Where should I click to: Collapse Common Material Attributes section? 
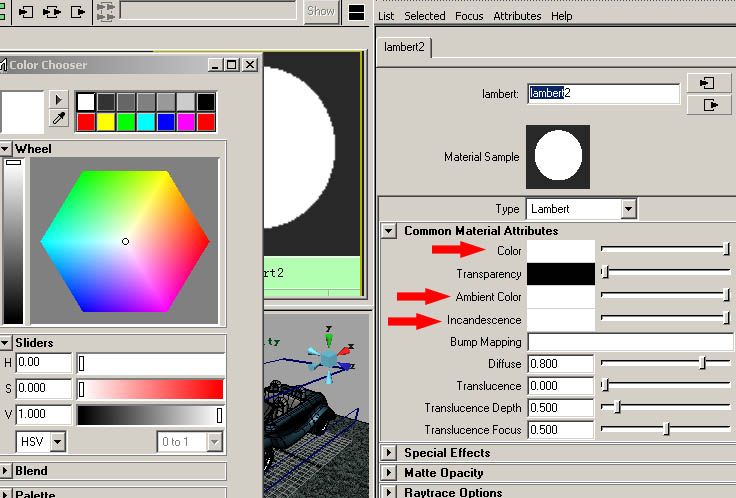pos(389,231)
